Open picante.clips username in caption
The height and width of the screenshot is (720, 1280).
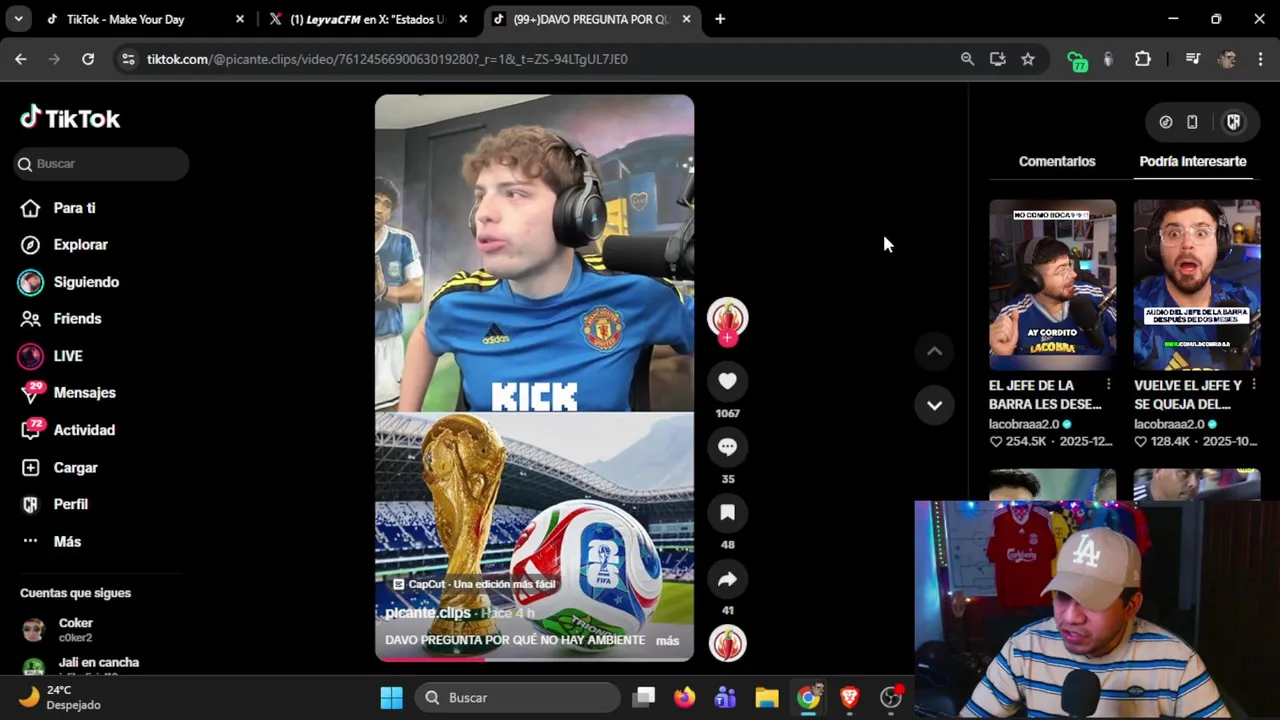(427, 613)
